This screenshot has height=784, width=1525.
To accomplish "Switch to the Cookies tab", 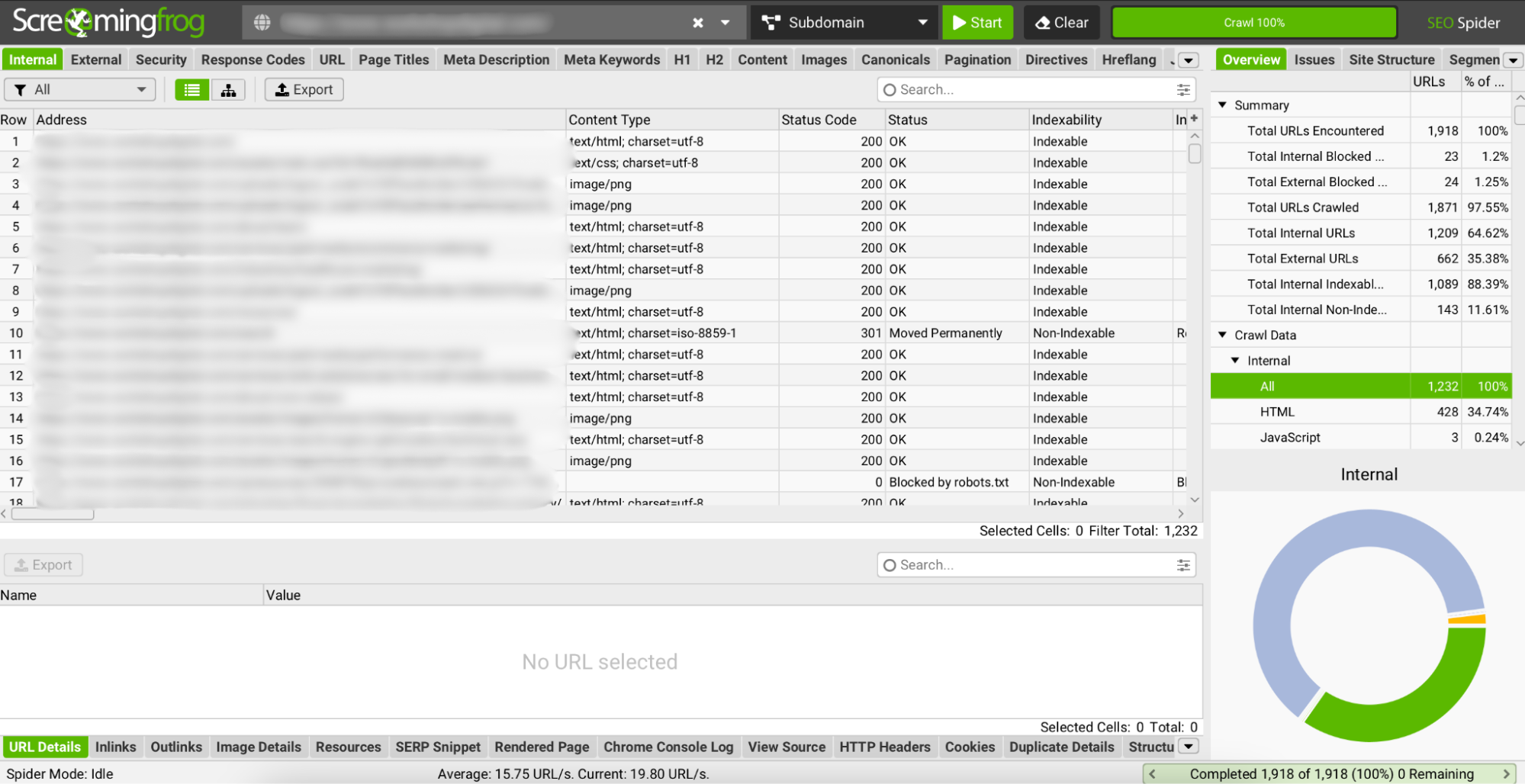I will click(970, 747).
